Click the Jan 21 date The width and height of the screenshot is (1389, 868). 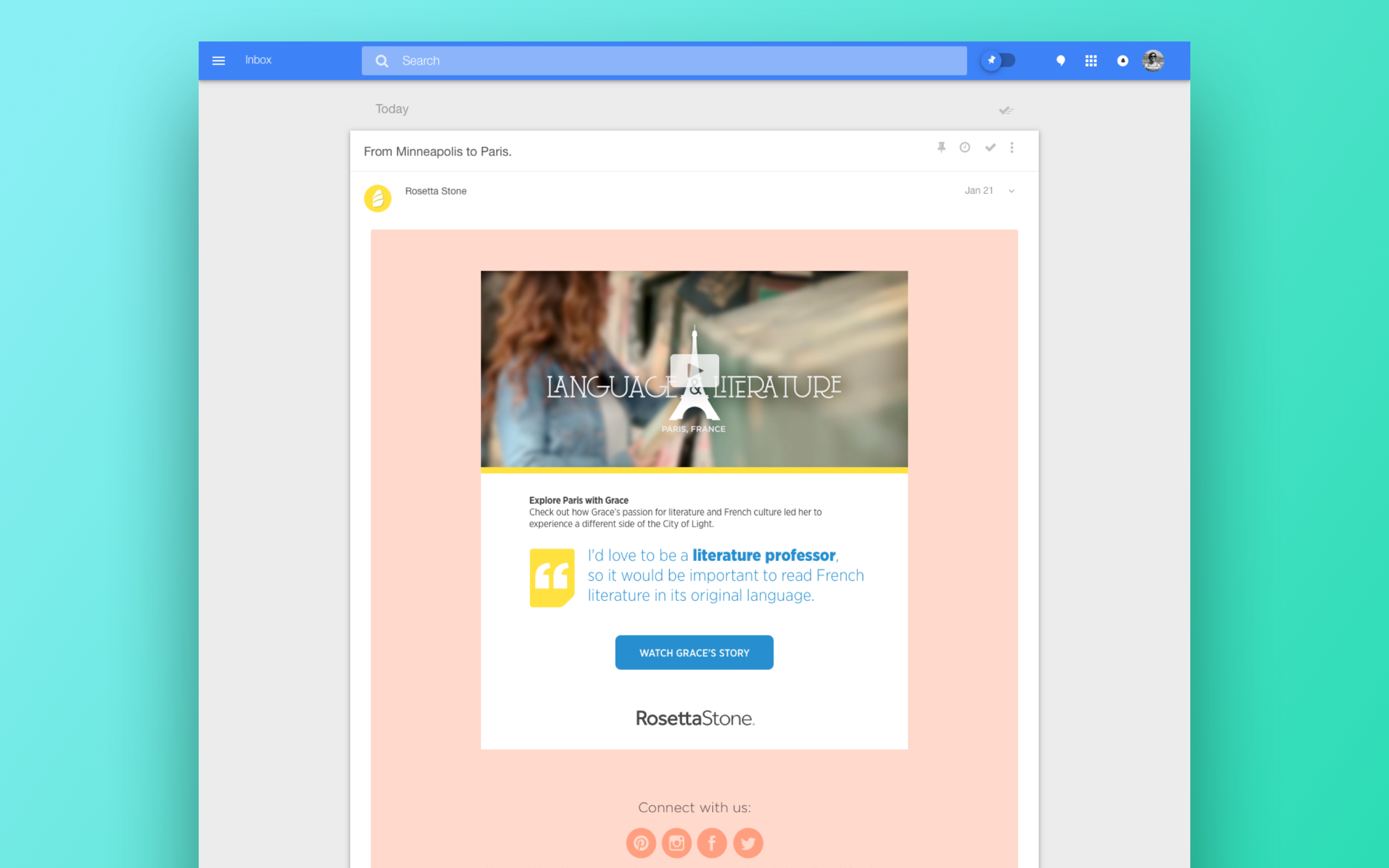coord(979,190)
